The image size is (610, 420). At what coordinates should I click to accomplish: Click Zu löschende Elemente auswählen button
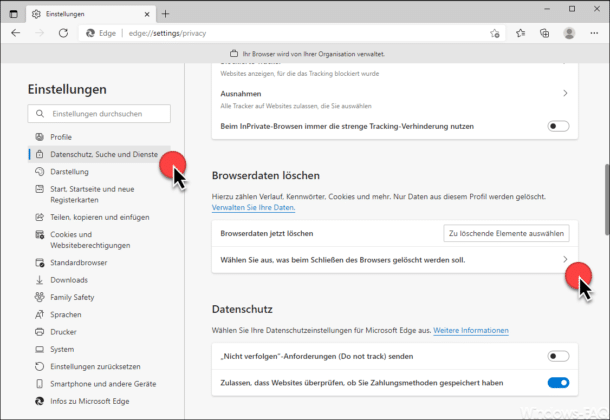pyautogui.click(x=507, y=233)
